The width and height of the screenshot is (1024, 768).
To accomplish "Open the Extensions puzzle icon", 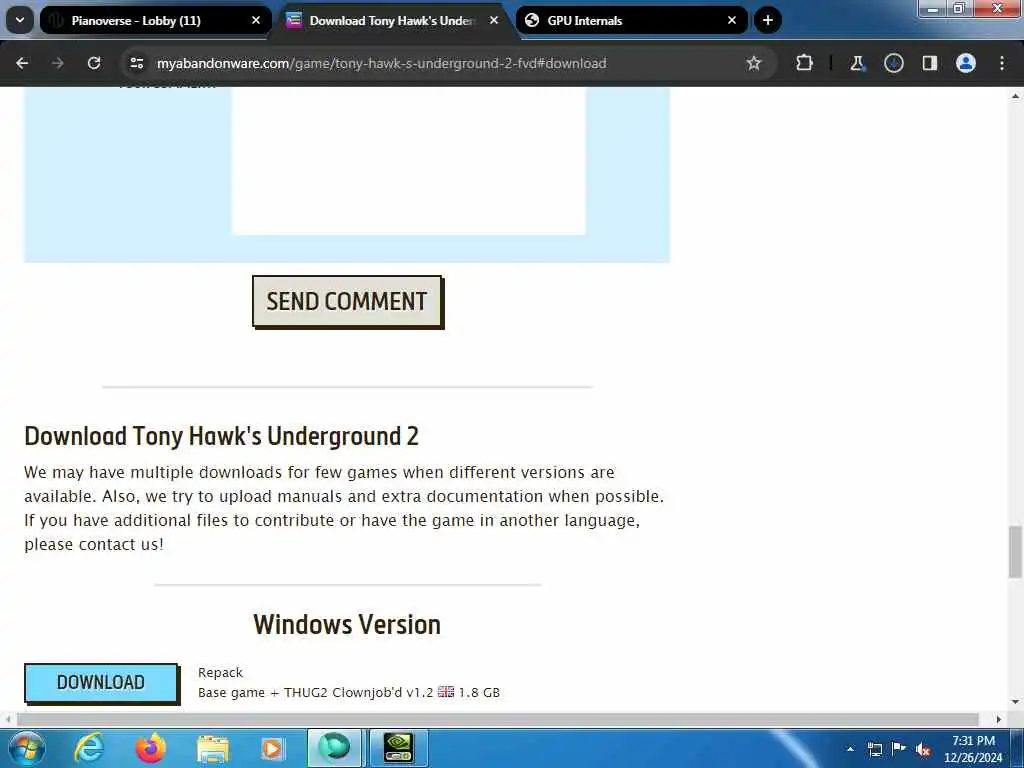I will (805, 63).
